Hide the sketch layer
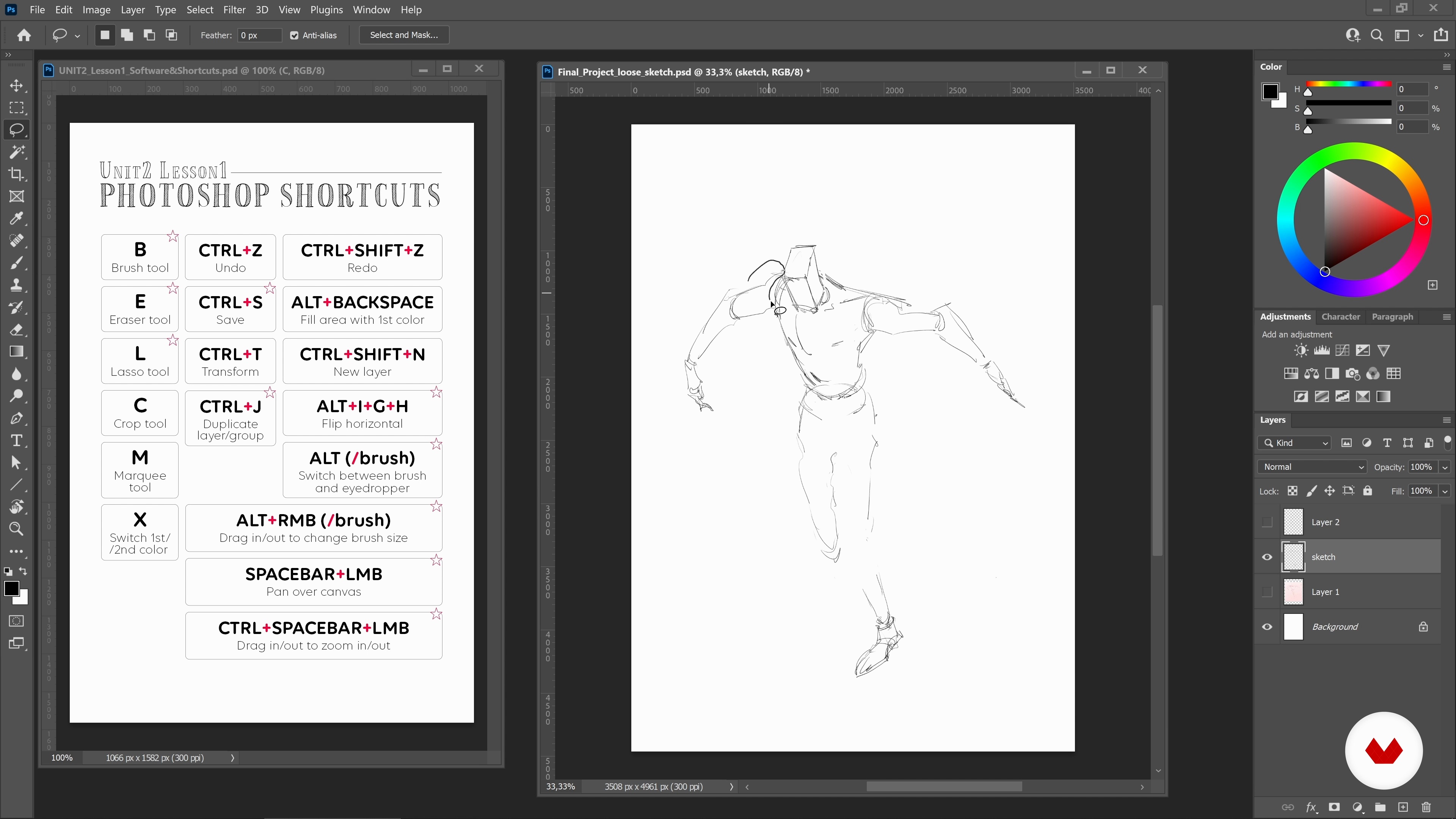This screenshot has width=1456, height=819. point(1267,557)
